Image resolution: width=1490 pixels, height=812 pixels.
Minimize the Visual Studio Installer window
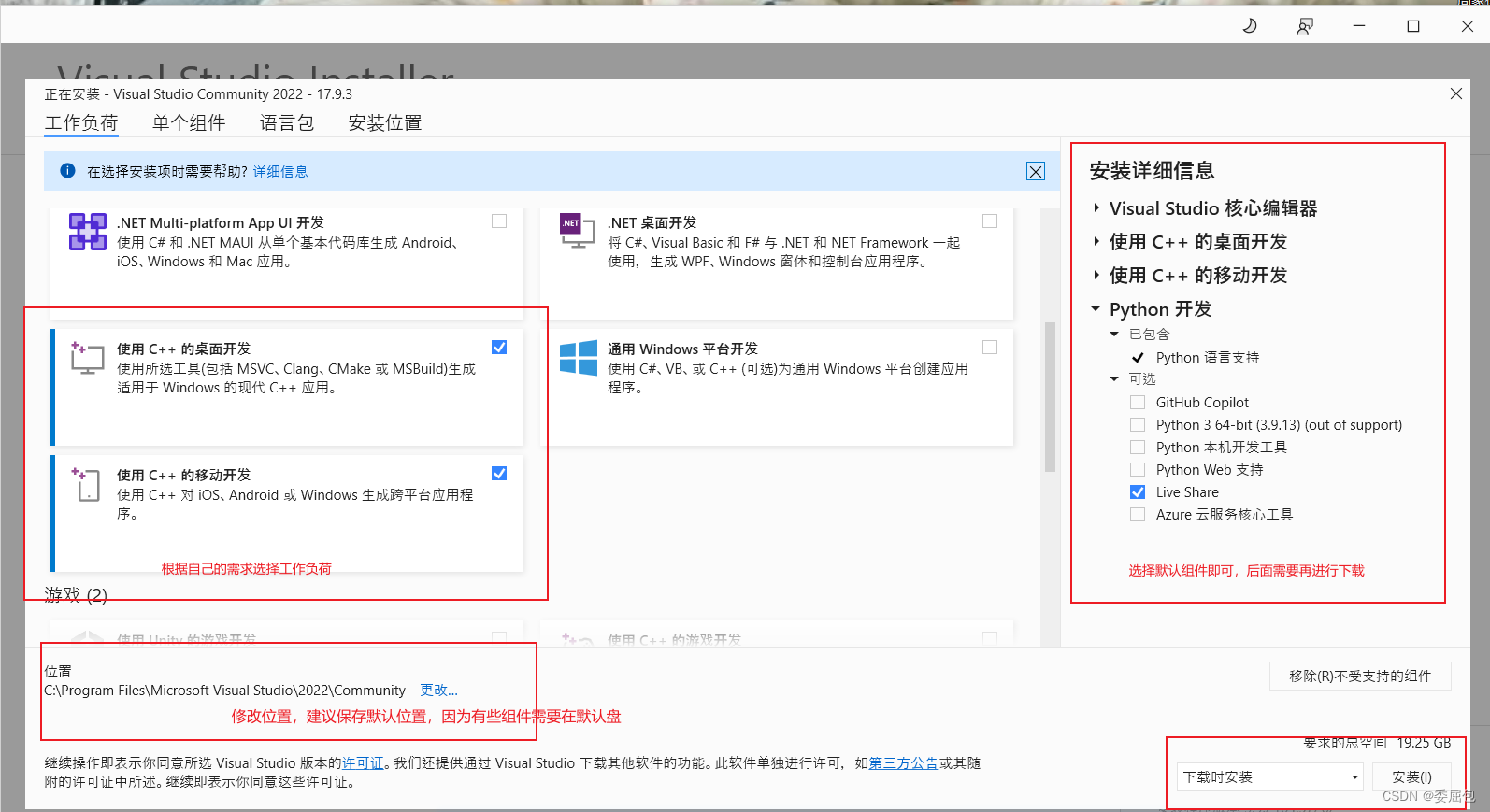click(1359, 26)
